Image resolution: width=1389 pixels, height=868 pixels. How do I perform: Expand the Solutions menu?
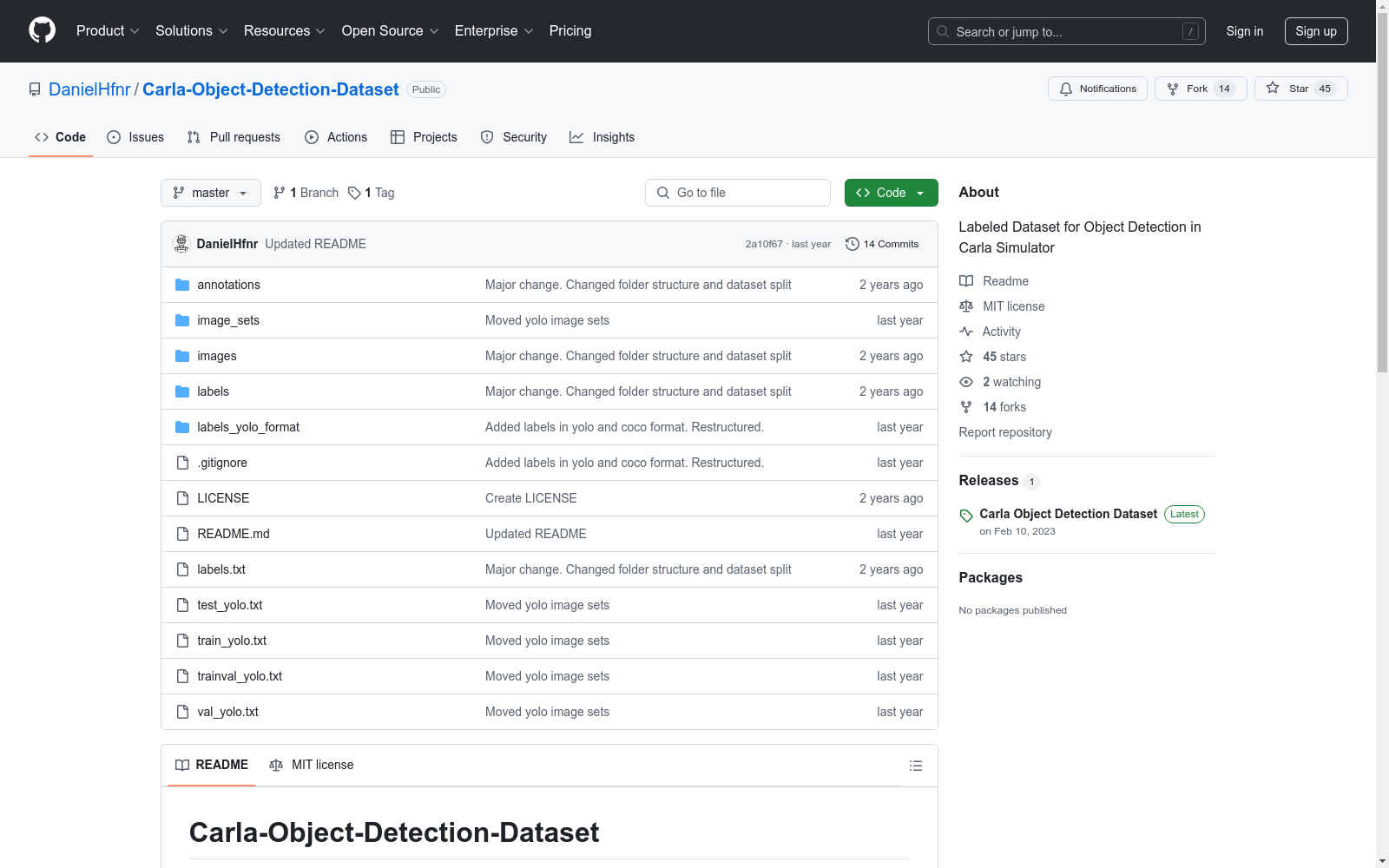[192, 30]
